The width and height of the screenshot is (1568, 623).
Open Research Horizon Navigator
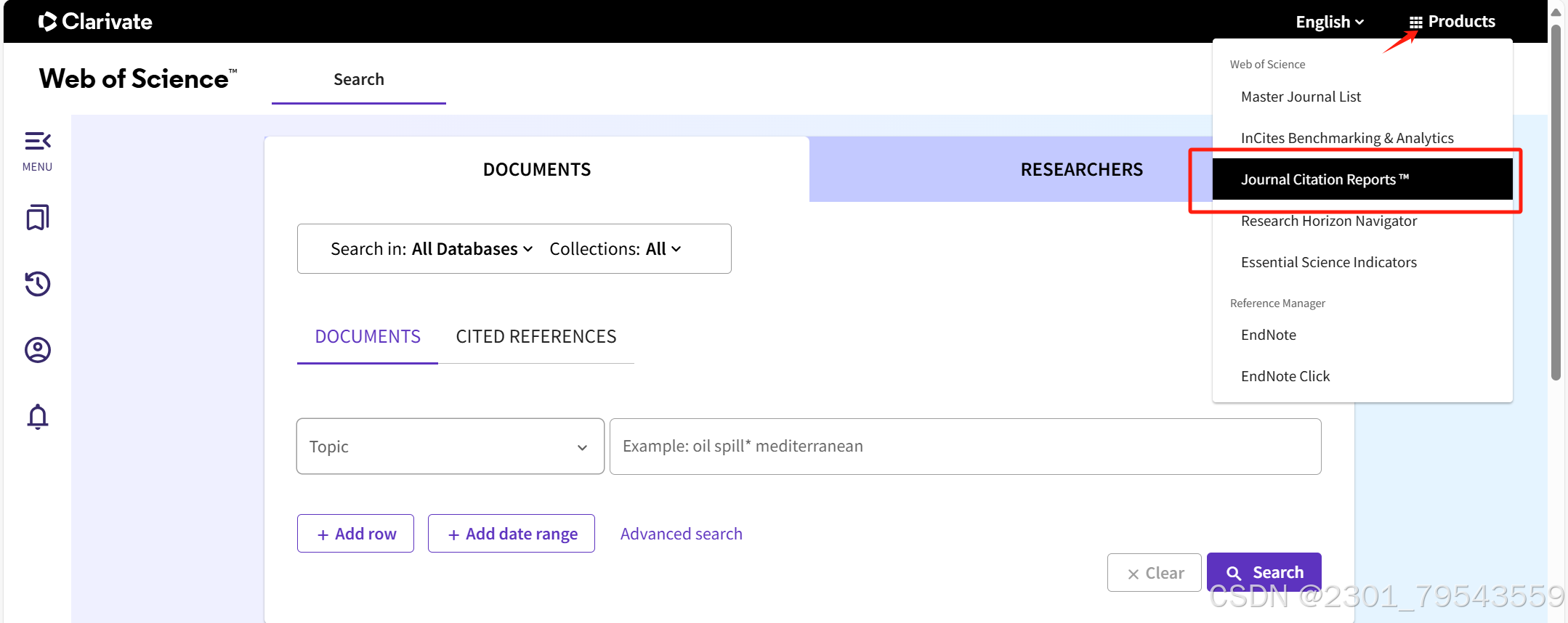coord(1362,221)
